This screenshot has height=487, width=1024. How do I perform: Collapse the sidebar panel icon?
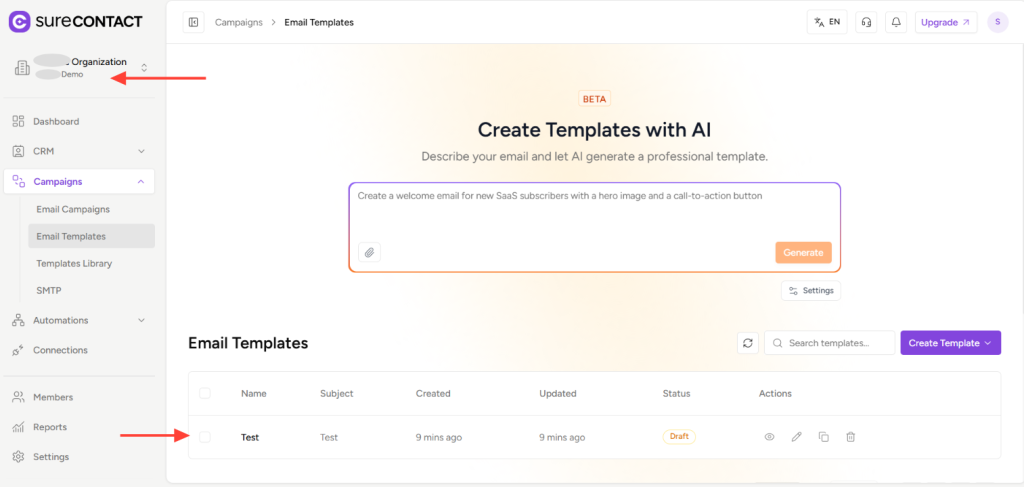click(194, 22)
